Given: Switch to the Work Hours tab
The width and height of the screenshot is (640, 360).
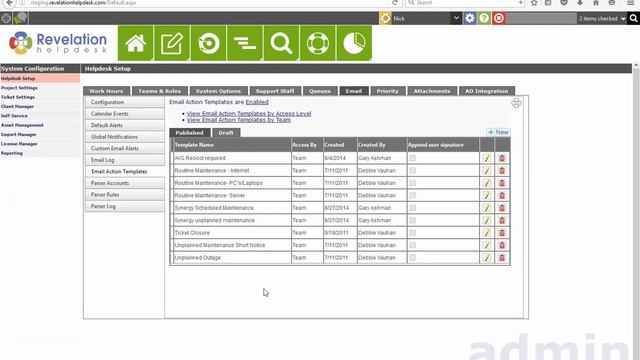Looking at the screenshot, I should pos(106,91).
